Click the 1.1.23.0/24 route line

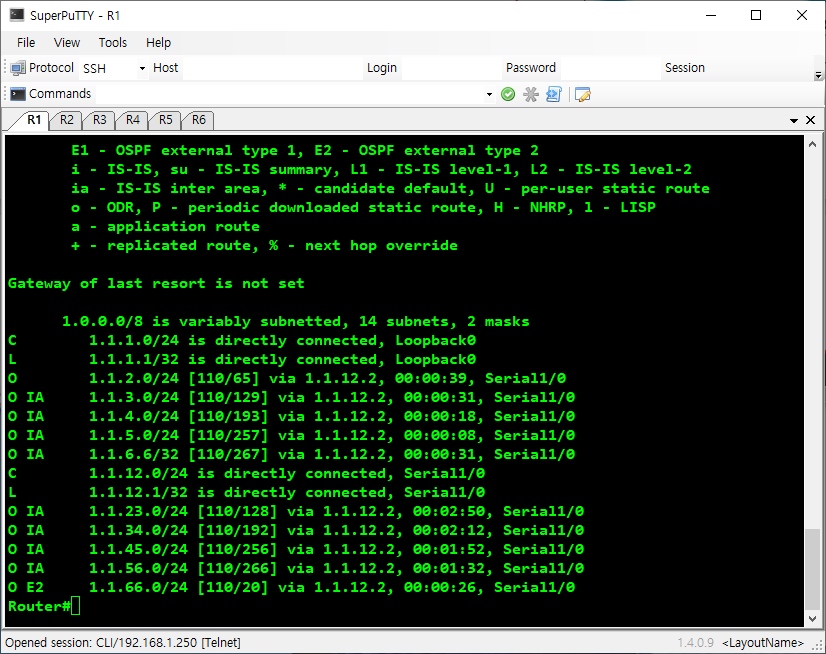tap(296, 511)
